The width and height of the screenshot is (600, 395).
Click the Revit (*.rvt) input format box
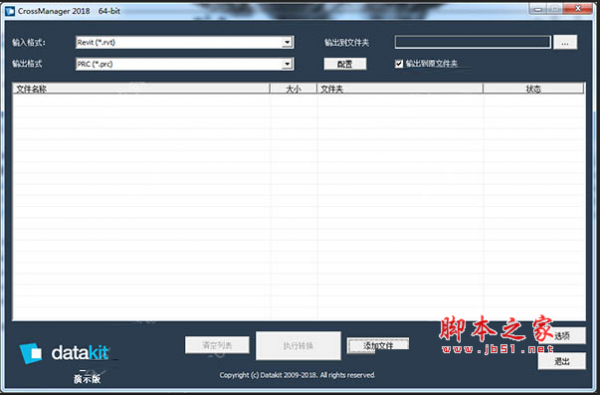click(184, 42)
